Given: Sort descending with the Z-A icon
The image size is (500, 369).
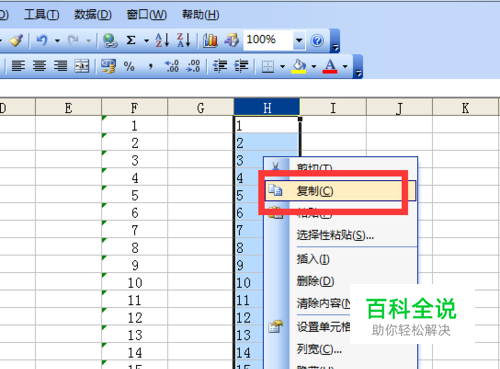Looking at the screenshot, I should point(184,40).
